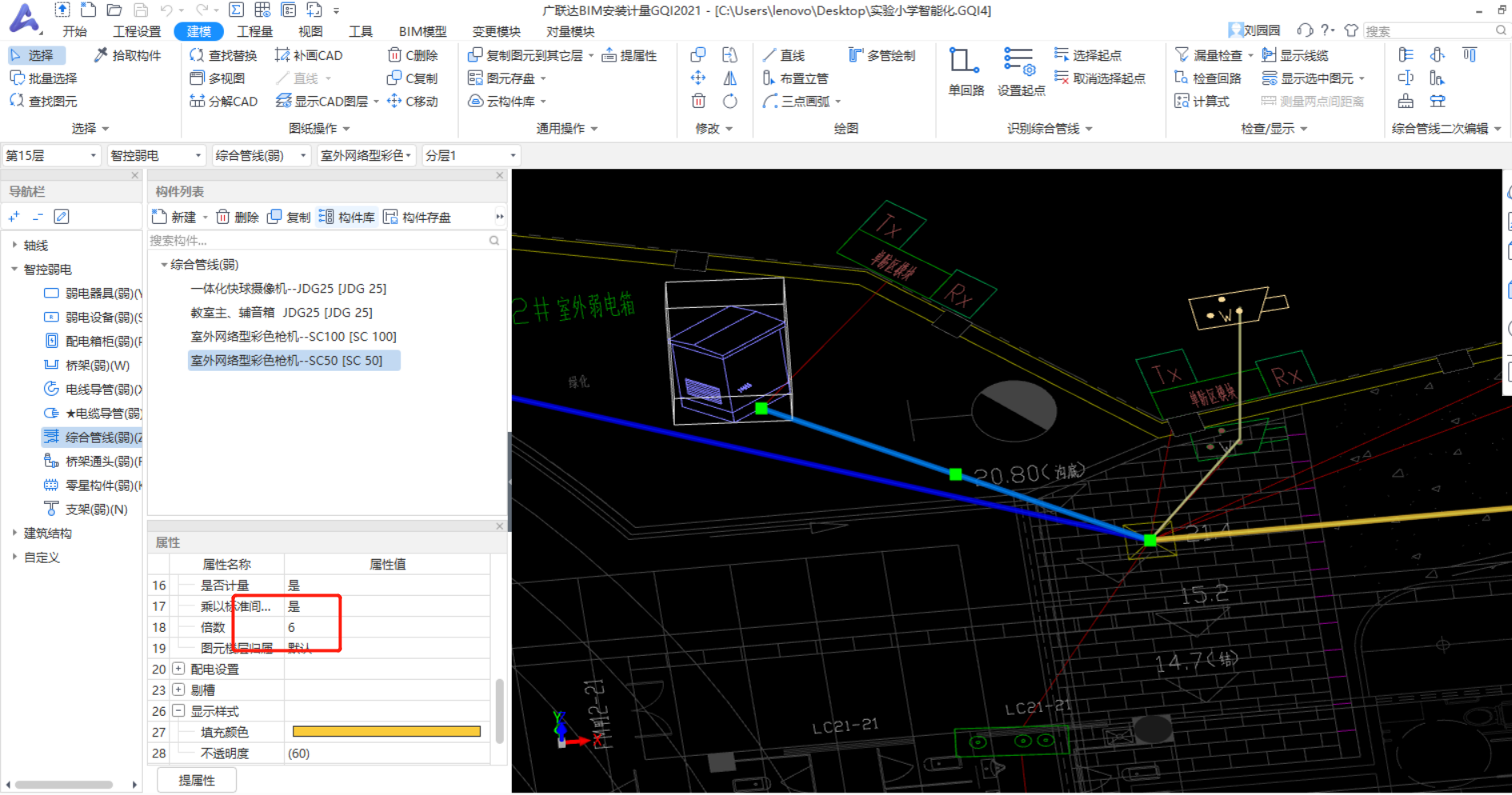Expand the 自定义 tree node

[x=14, y=557]
